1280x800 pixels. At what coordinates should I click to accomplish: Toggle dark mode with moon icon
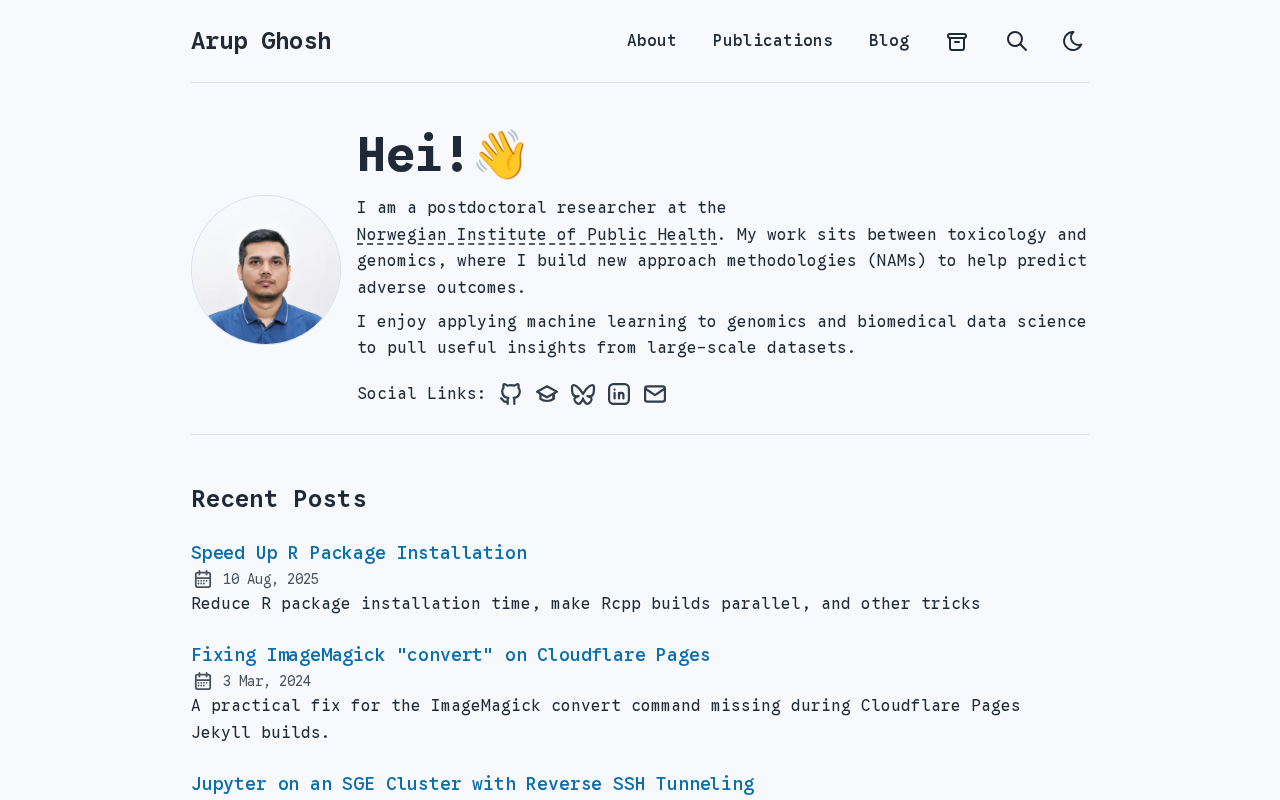(1073, 41)
